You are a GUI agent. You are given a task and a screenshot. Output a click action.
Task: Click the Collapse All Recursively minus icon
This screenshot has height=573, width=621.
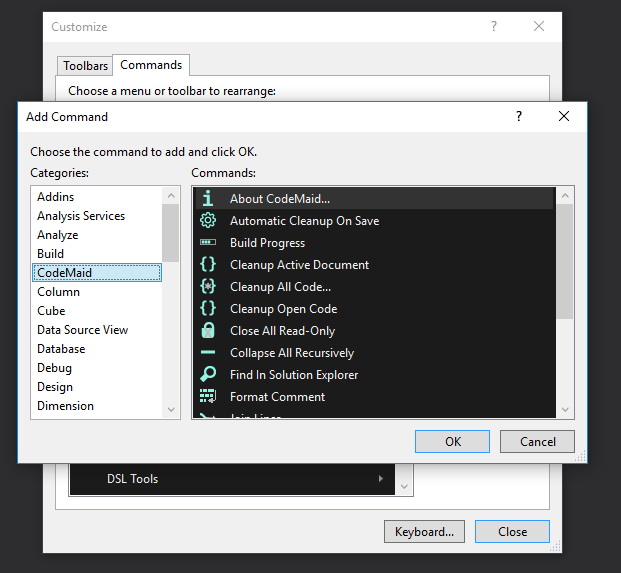208,352
